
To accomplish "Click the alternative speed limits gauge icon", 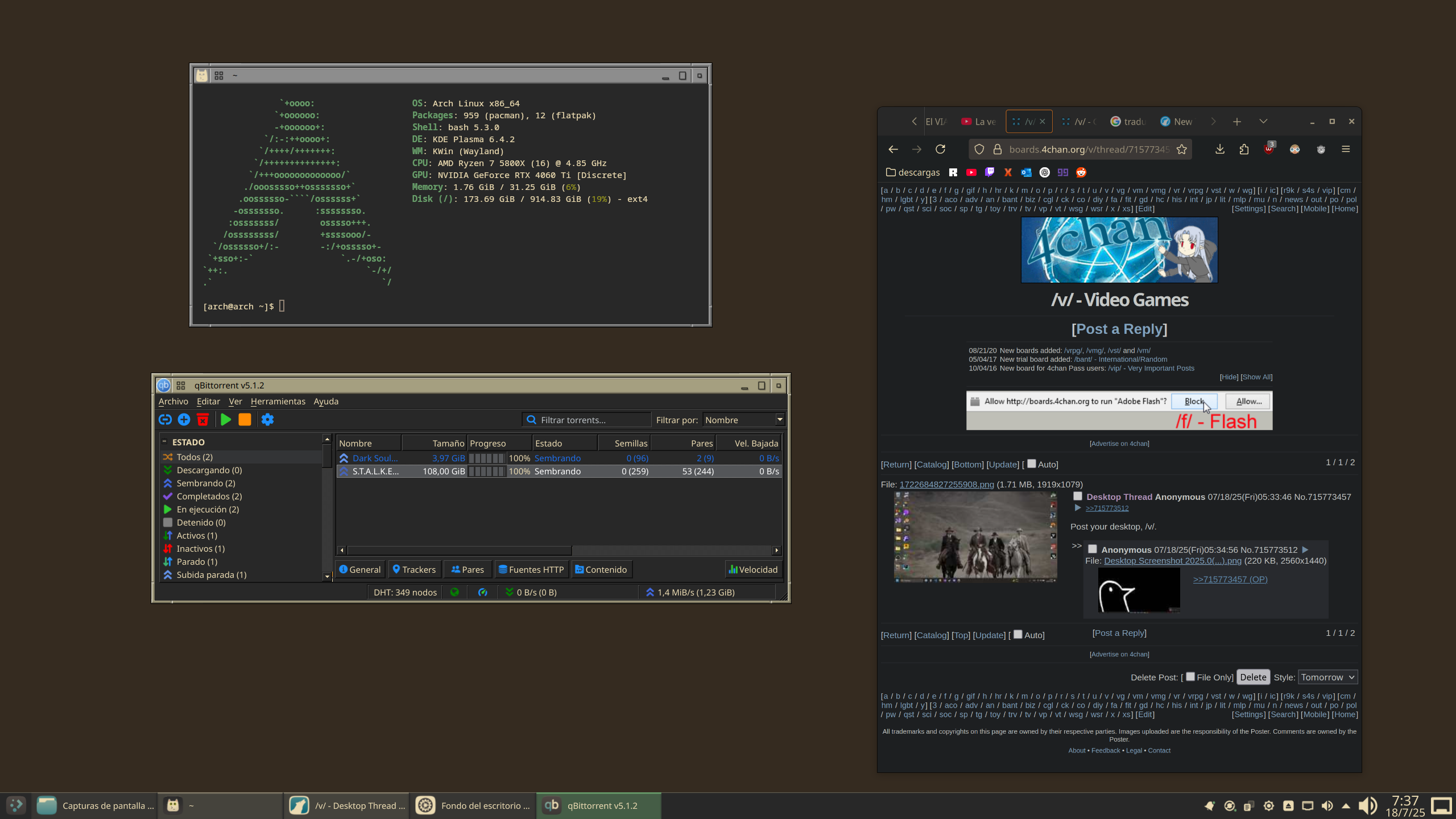I will pyautogui.click(x=483, y=592).
